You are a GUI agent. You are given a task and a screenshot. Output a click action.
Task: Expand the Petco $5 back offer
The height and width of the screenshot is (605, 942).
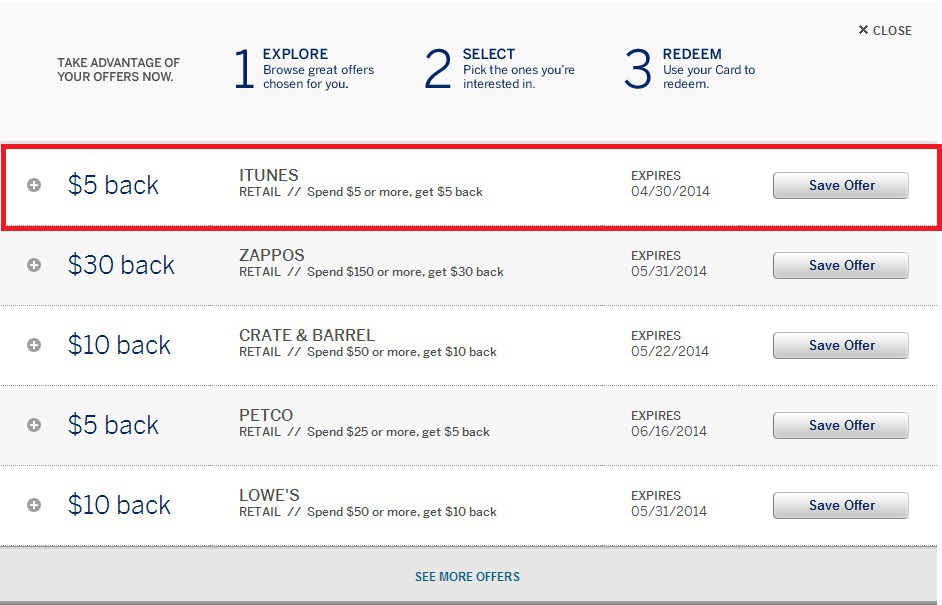34,425
